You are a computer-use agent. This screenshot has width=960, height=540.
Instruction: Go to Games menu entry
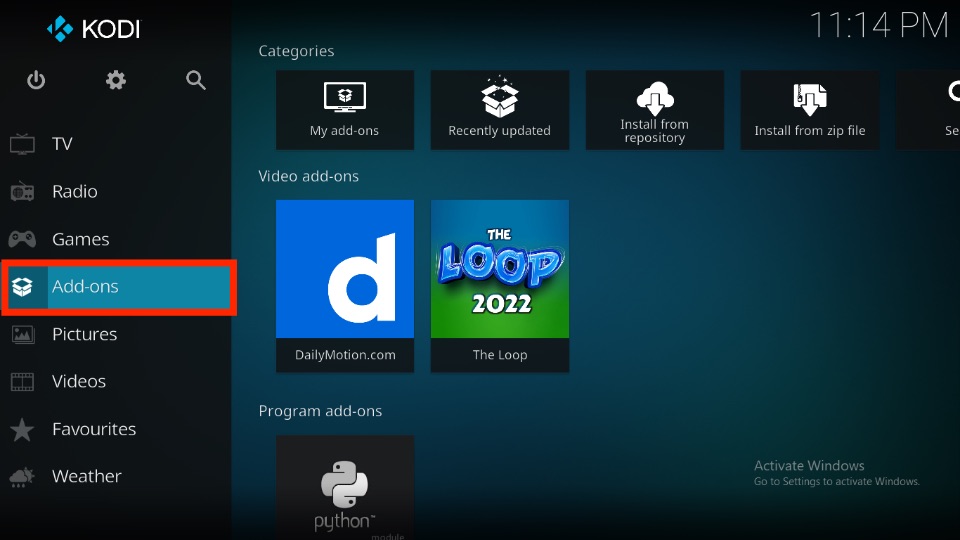click(81, 239)
